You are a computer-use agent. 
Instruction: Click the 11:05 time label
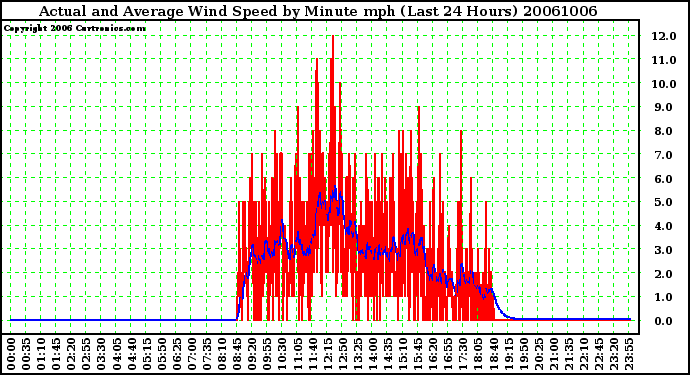(x=297, y=354)
